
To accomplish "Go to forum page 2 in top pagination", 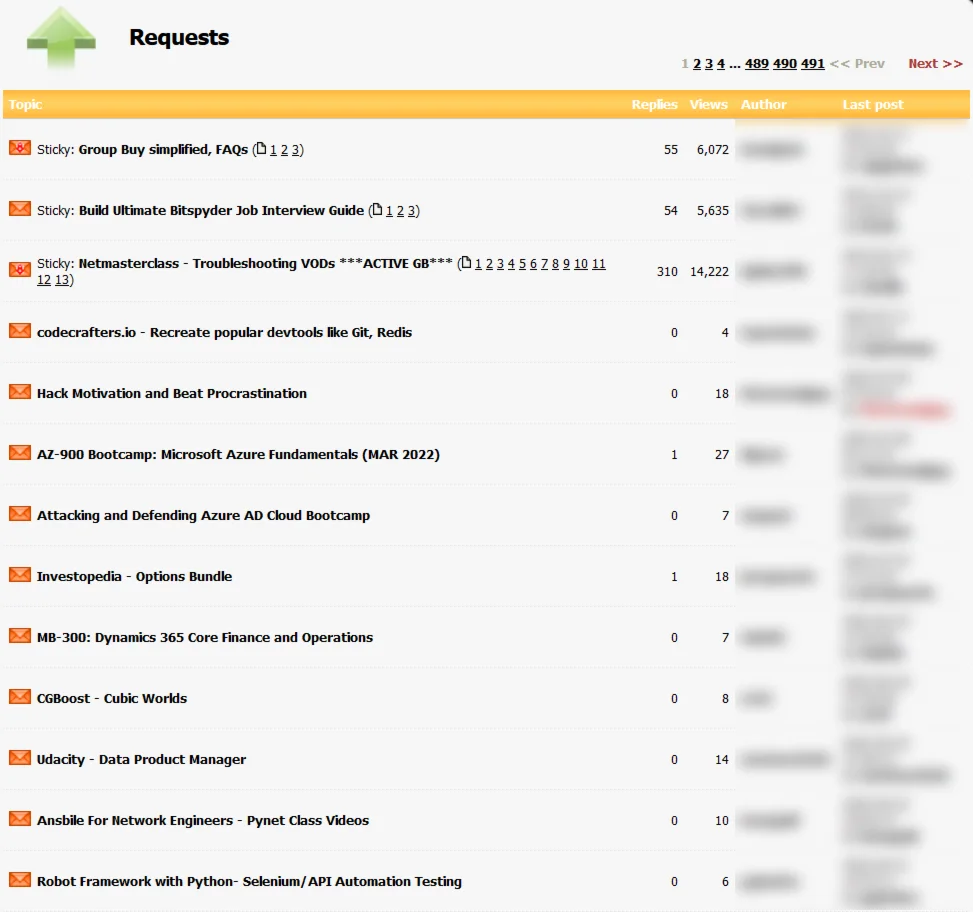I will [697, 64].
